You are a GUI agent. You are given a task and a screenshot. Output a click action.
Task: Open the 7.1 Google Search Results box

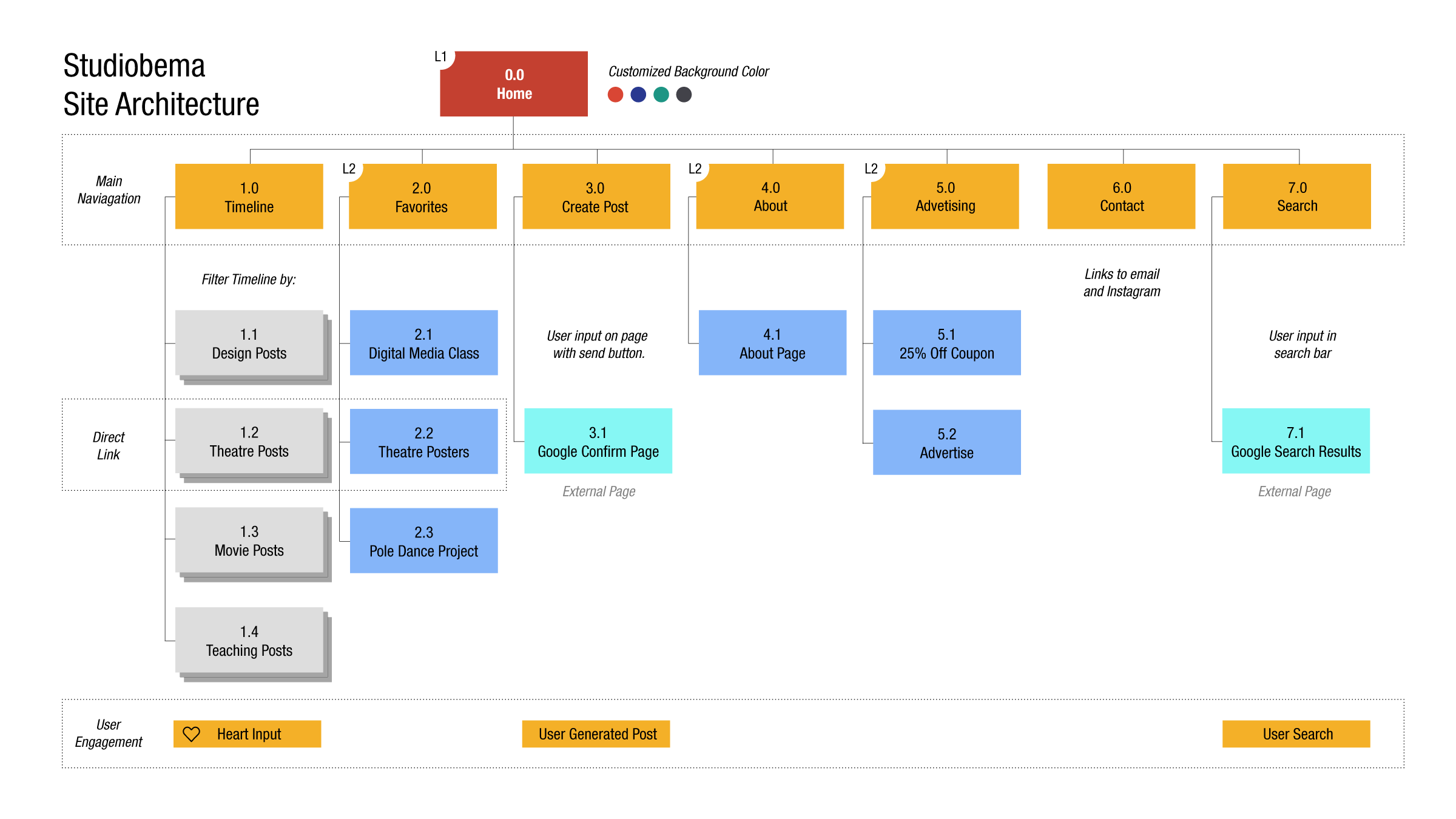click(1296, 441)
